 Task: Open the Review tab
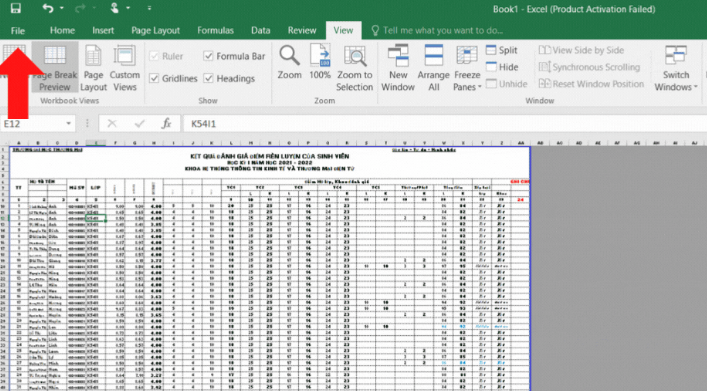click(302, 31)
